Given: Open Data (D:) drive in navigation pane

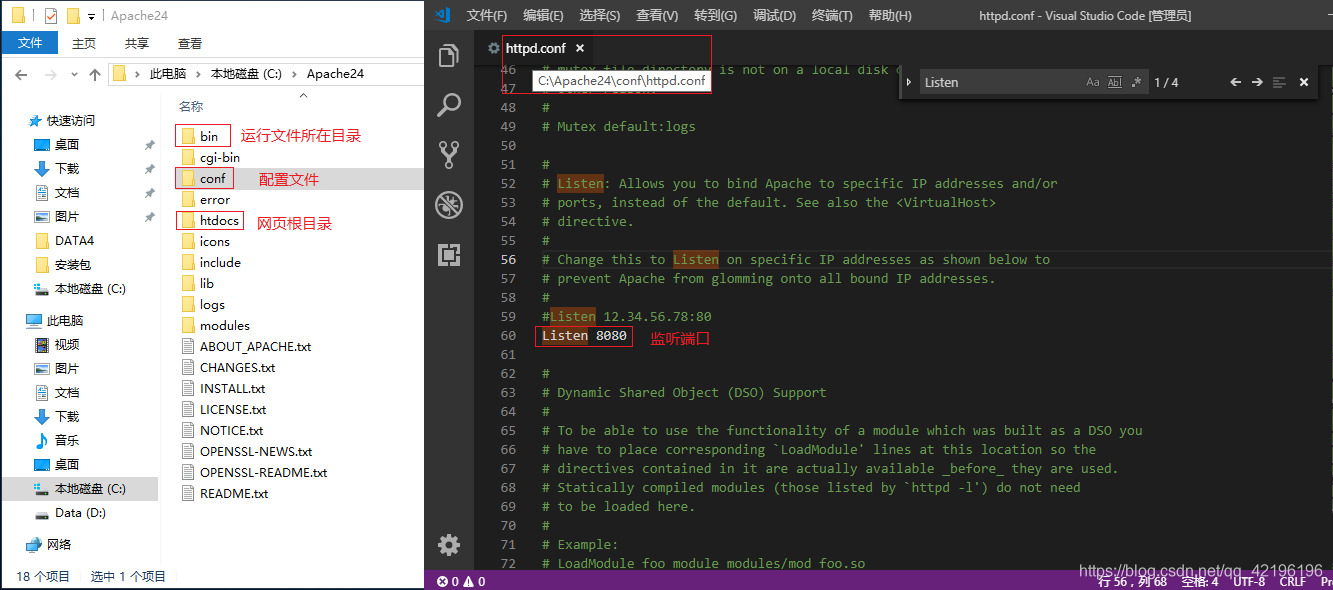Looking at the screenshot, I should 80,512.
